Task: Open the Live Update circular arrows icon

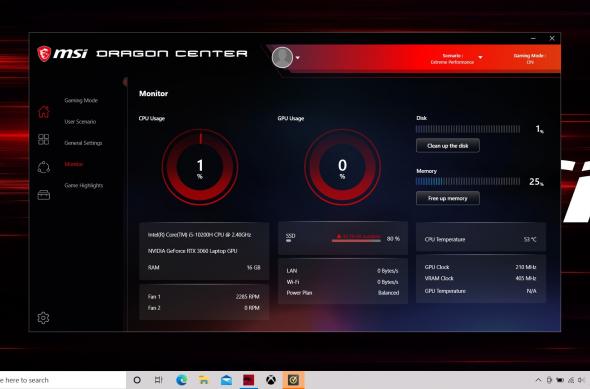Action: [x=44, y=167]
